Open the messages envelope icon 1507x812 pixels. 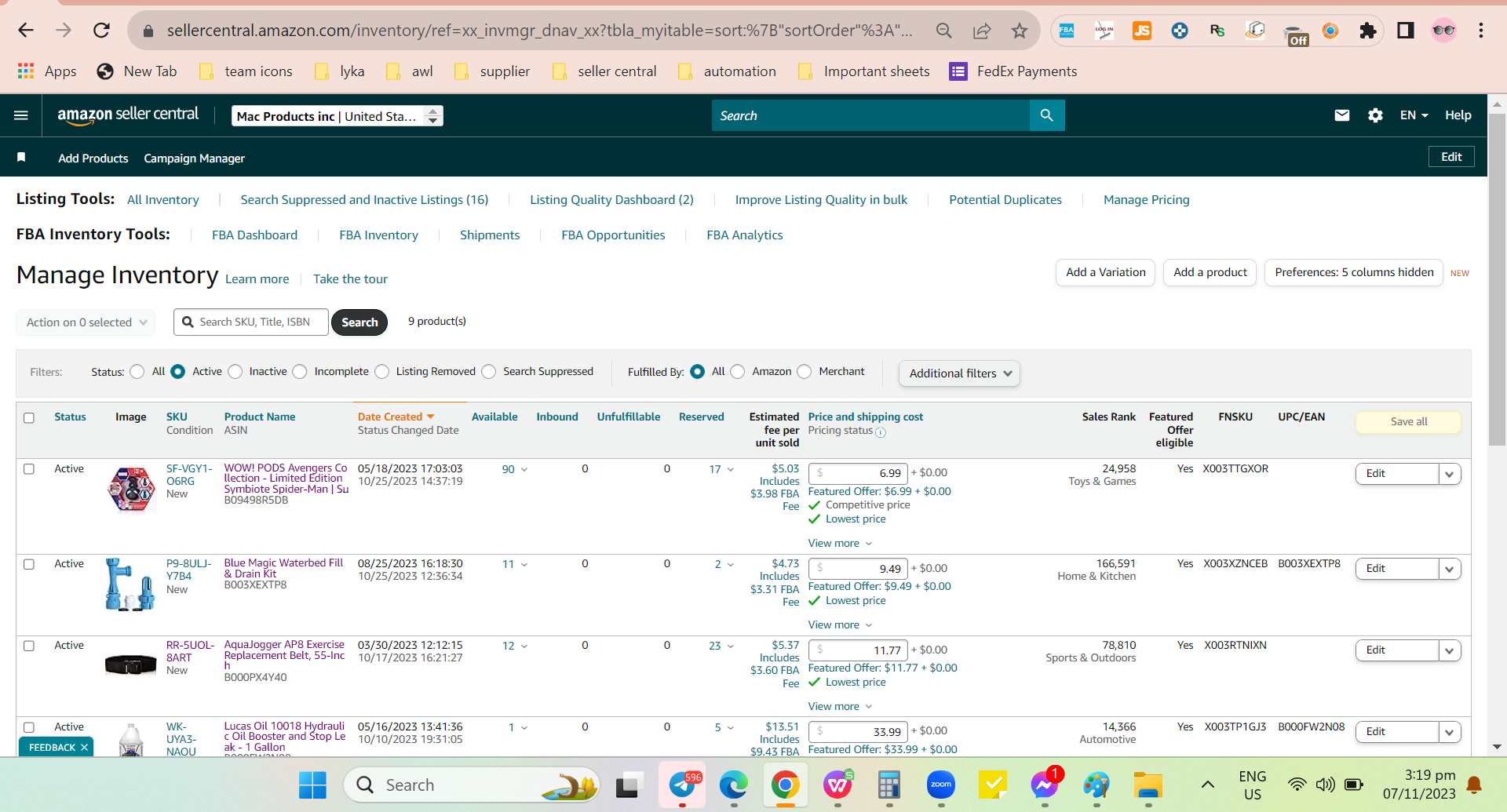point(1342,115)
